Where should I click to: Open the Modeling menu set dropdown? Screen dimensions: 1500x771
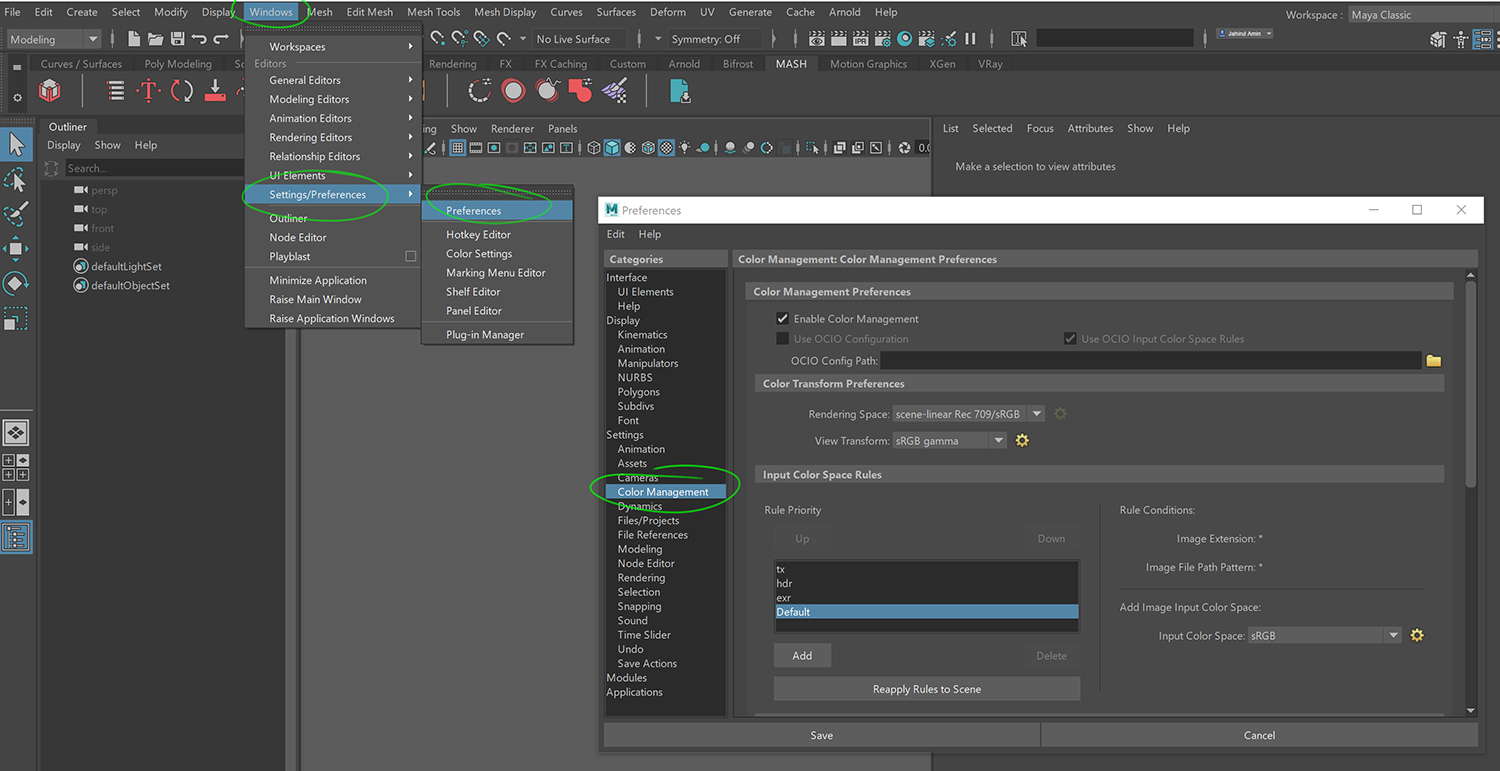(54, 39)
